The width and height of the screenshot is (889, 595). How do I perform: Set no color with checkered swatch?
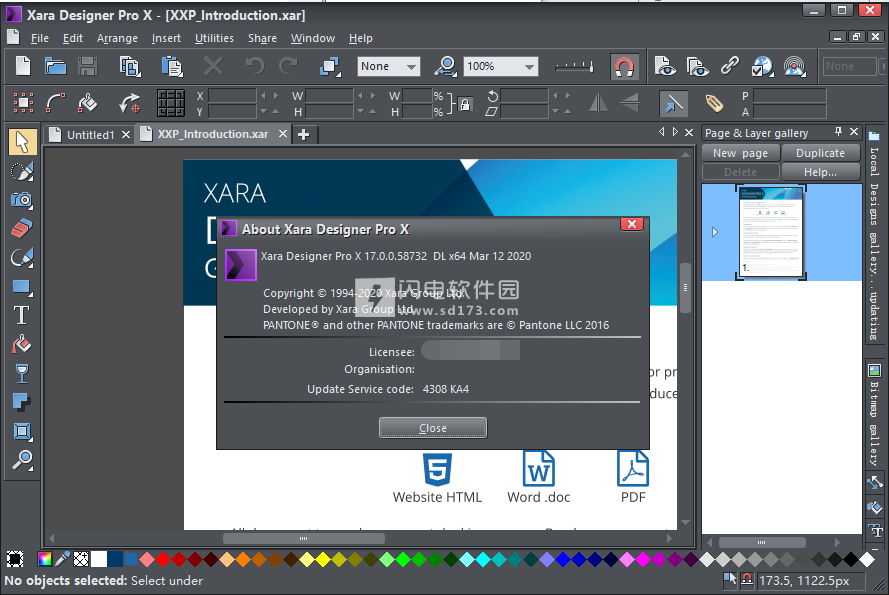81,559
